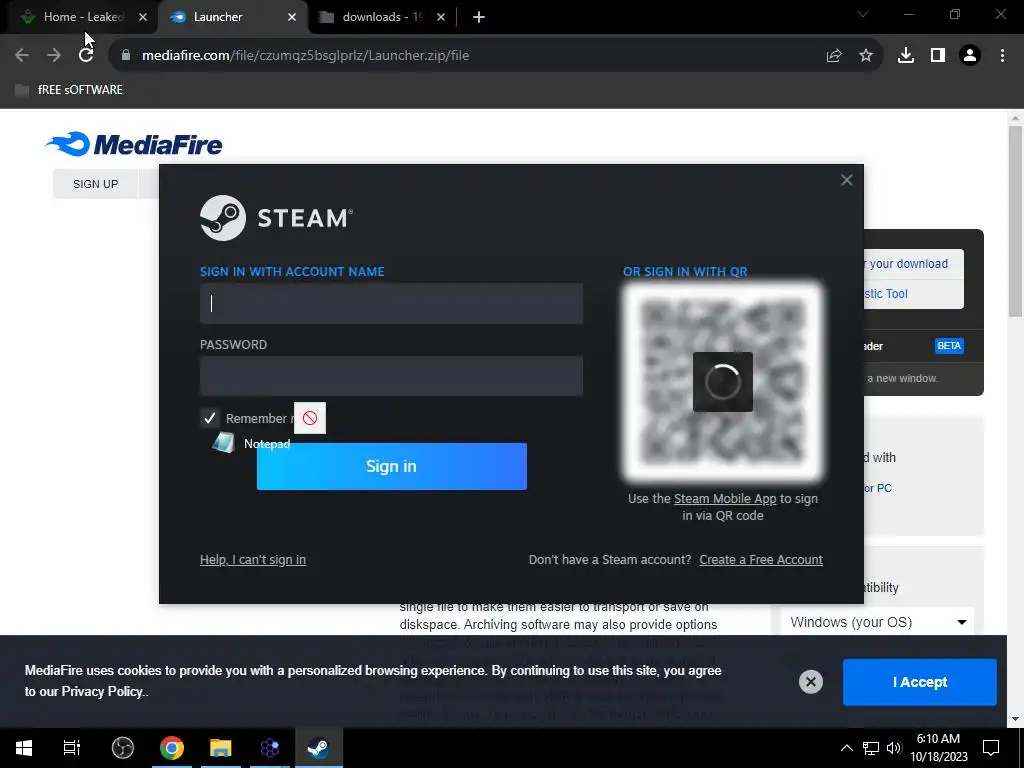Click Help, I can't sign in link
The height and width of the screenshot is (768, 1024).
[253, 560]
